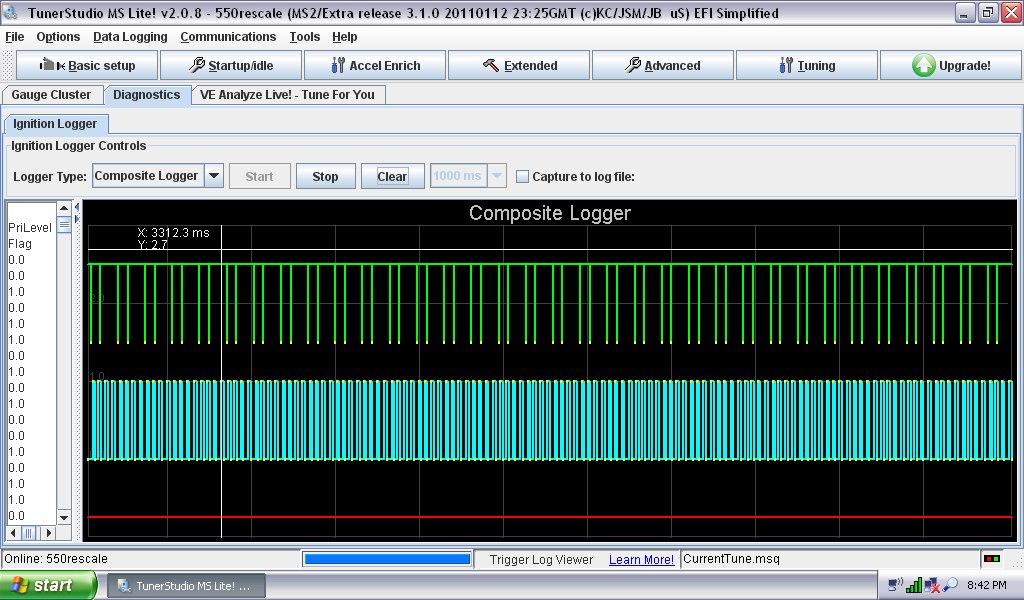The height and width of the screenshot is (600, 1024).
Task: Click the connection status indicator in status bar
Action: pyautogui.click(x=992, y=559)
